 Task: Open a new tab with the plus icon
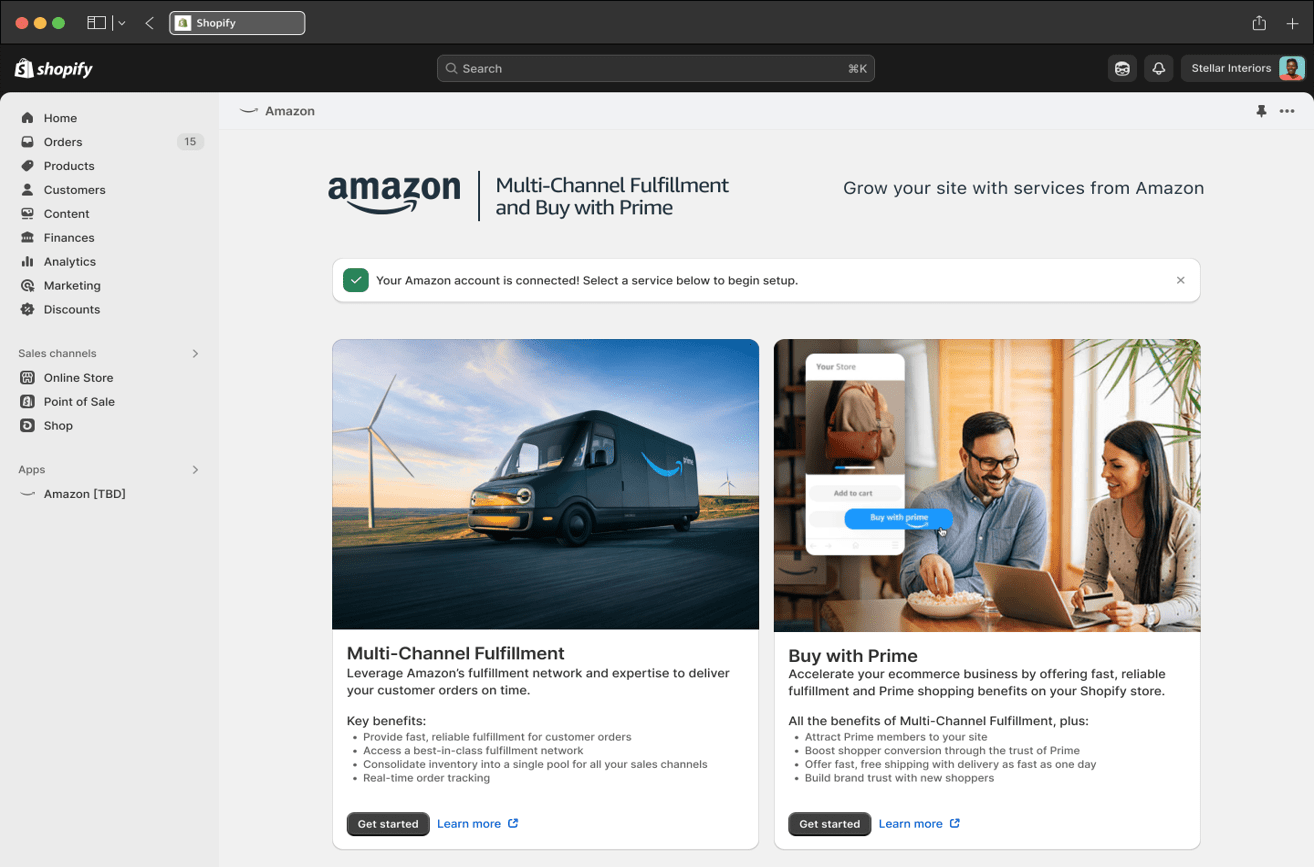tap(1292, 23)
